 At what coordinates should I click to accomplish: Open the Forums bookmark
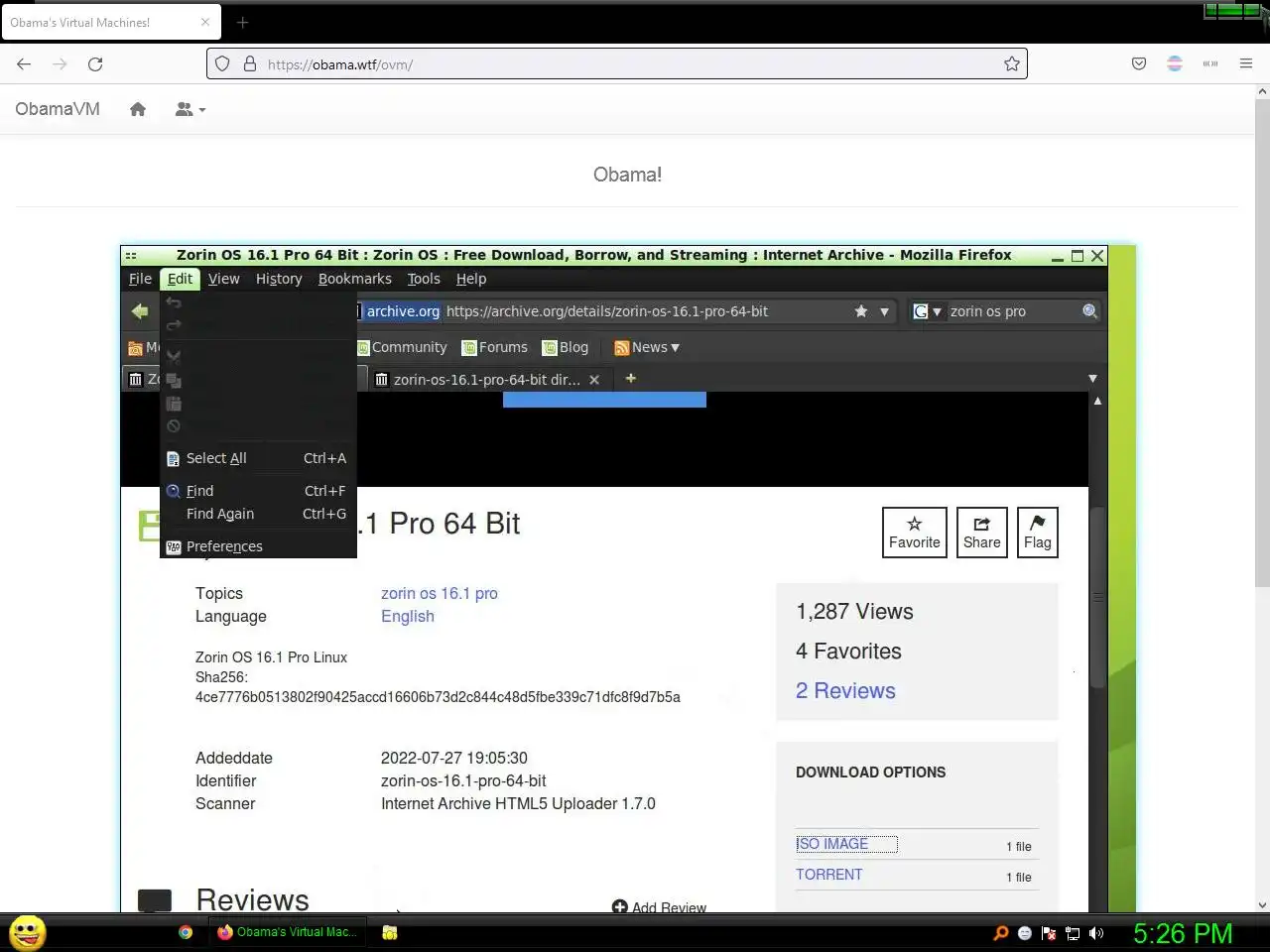[495, 347]
